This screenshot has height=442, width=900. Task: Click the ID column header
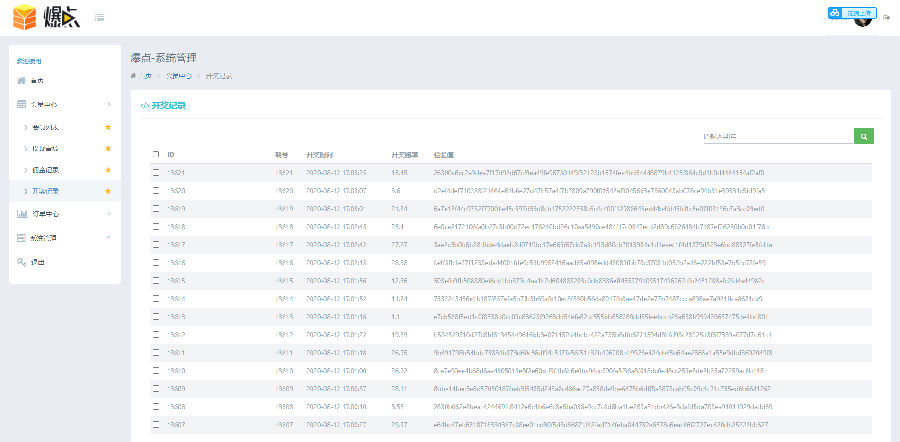pos(170,154)
